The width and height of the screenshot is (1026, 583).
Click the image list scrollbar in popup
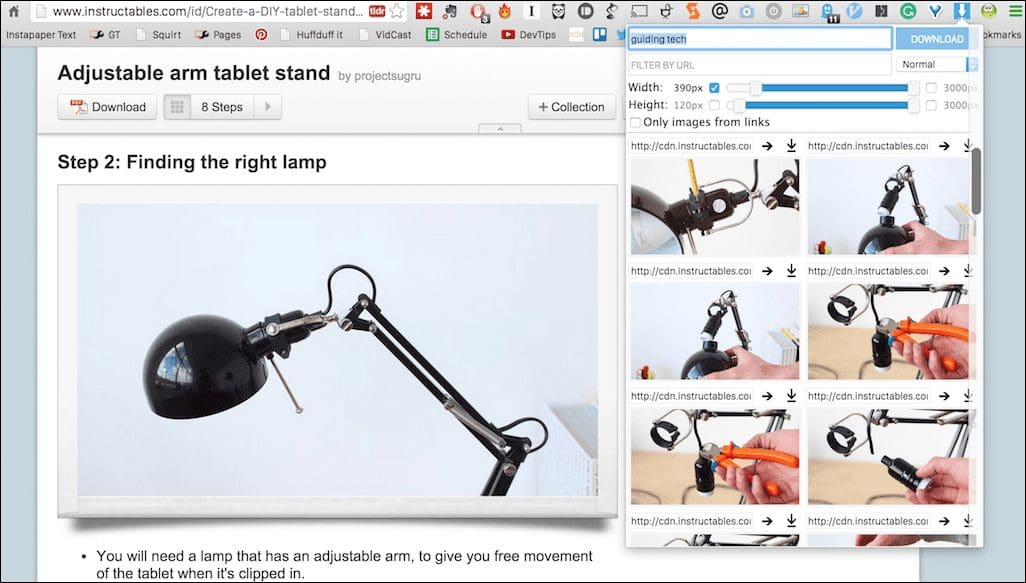(976, 181)
